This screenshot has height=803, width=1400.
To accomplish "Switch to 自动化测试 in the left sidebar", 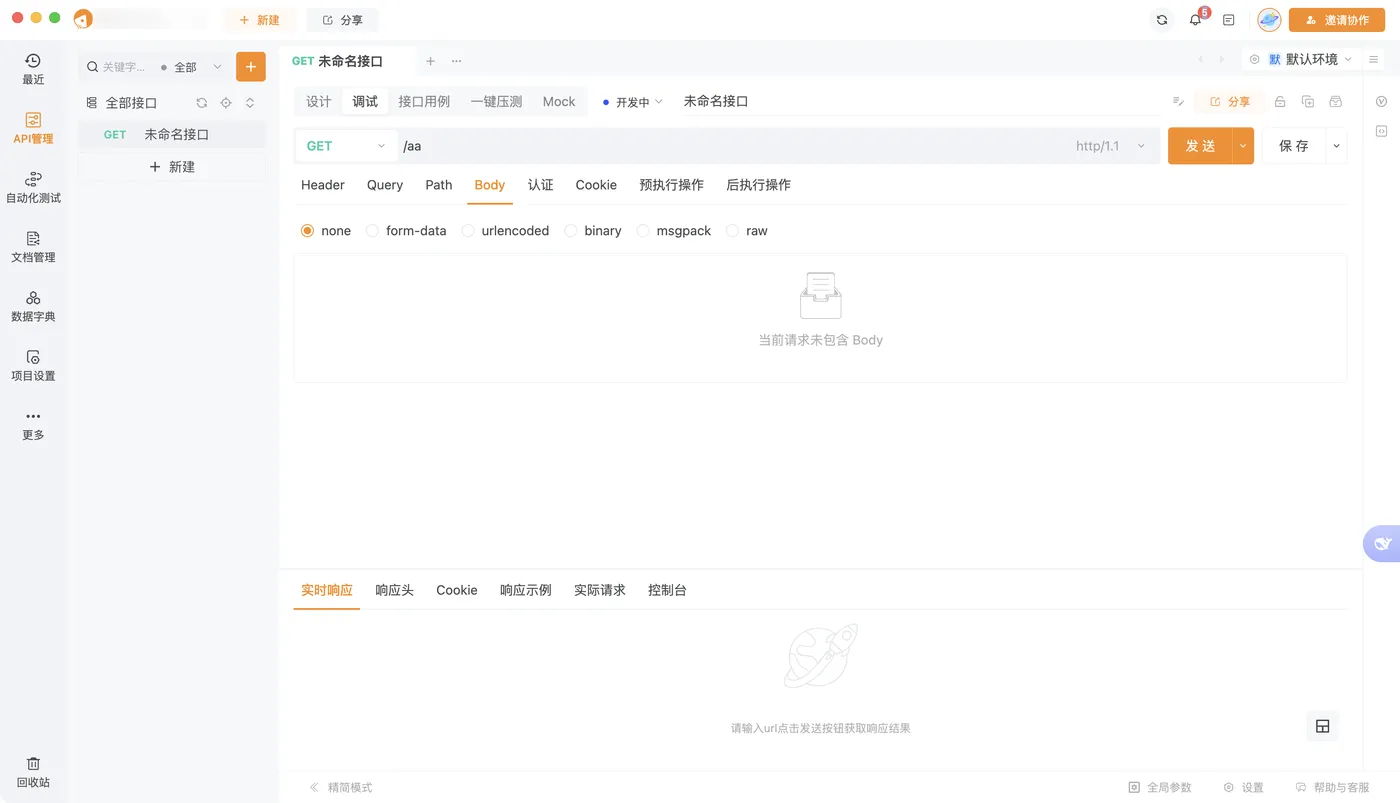I will point(33,185).
